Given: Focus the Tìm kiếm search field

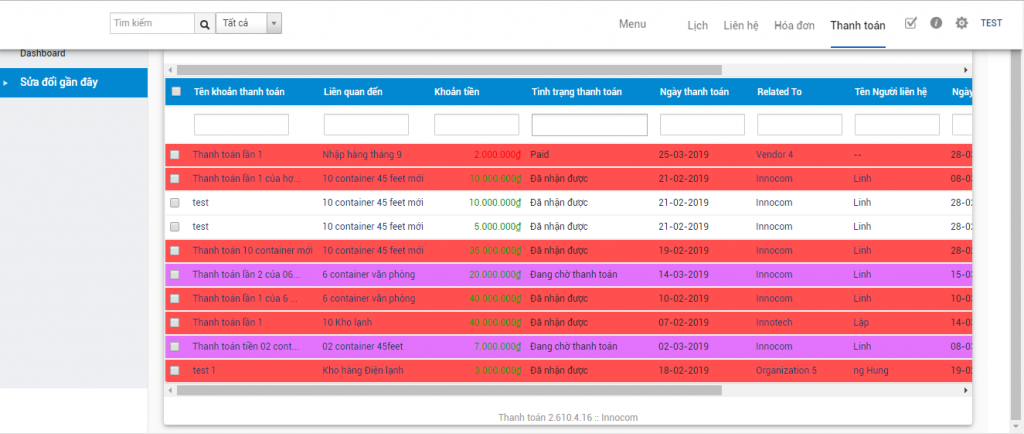Looking at the screenshot, I should point(152,23).
